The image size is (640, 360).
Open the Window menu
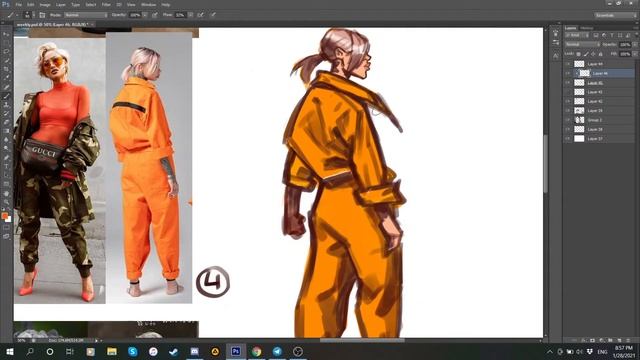pos(148,4)
